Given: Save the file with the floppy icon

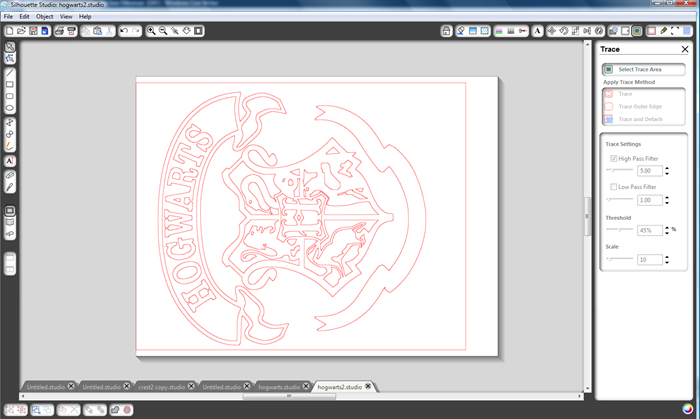Looking at the screenshot, I should [33, 31].
